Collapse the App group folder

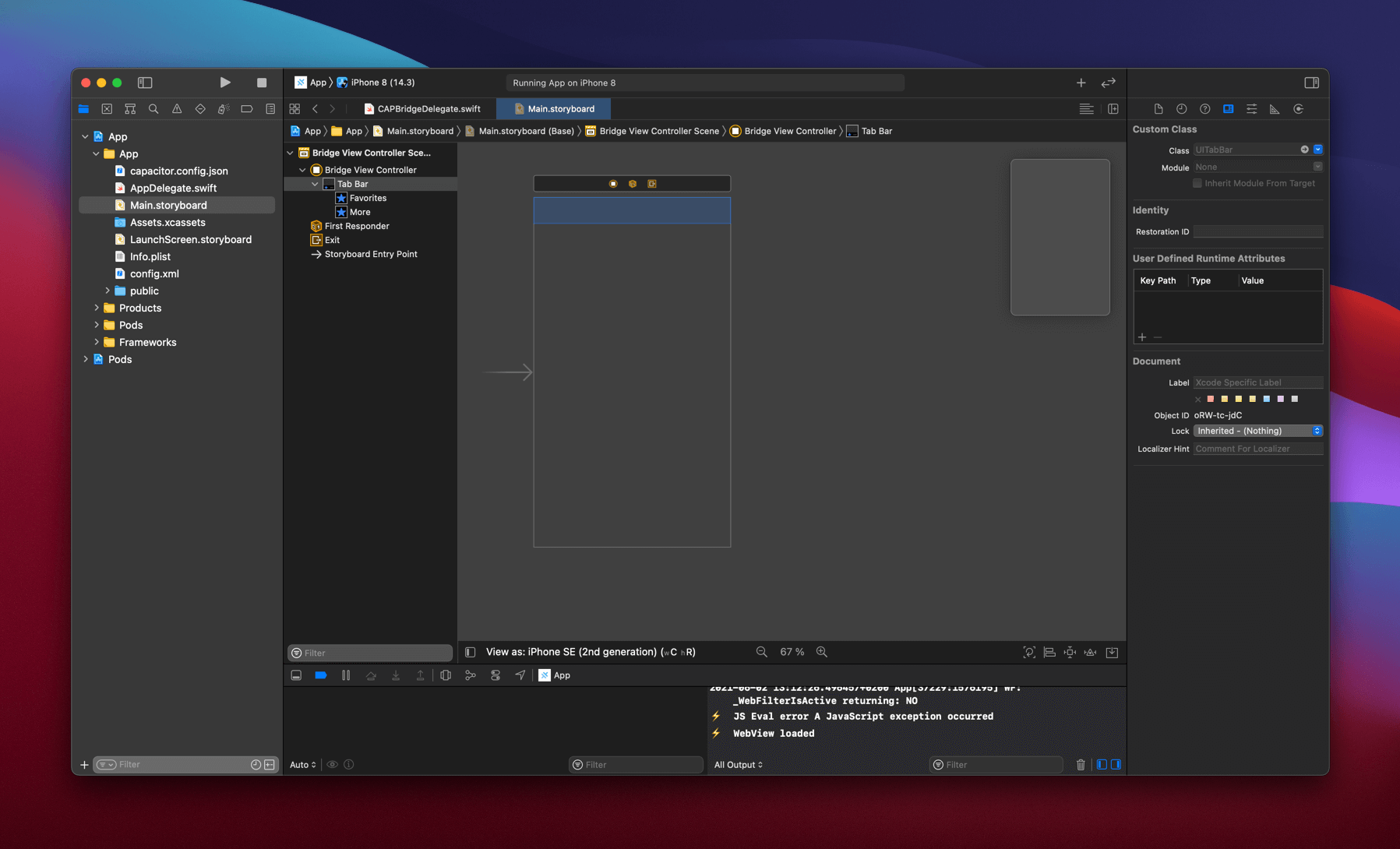pos(96,153)
